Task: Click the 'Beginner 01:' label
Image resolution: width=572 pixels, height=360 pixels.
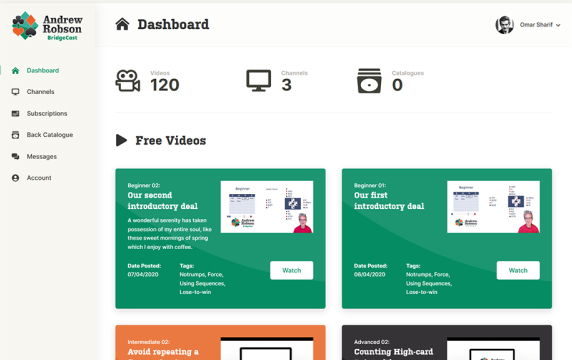Action: pos(370,185)
